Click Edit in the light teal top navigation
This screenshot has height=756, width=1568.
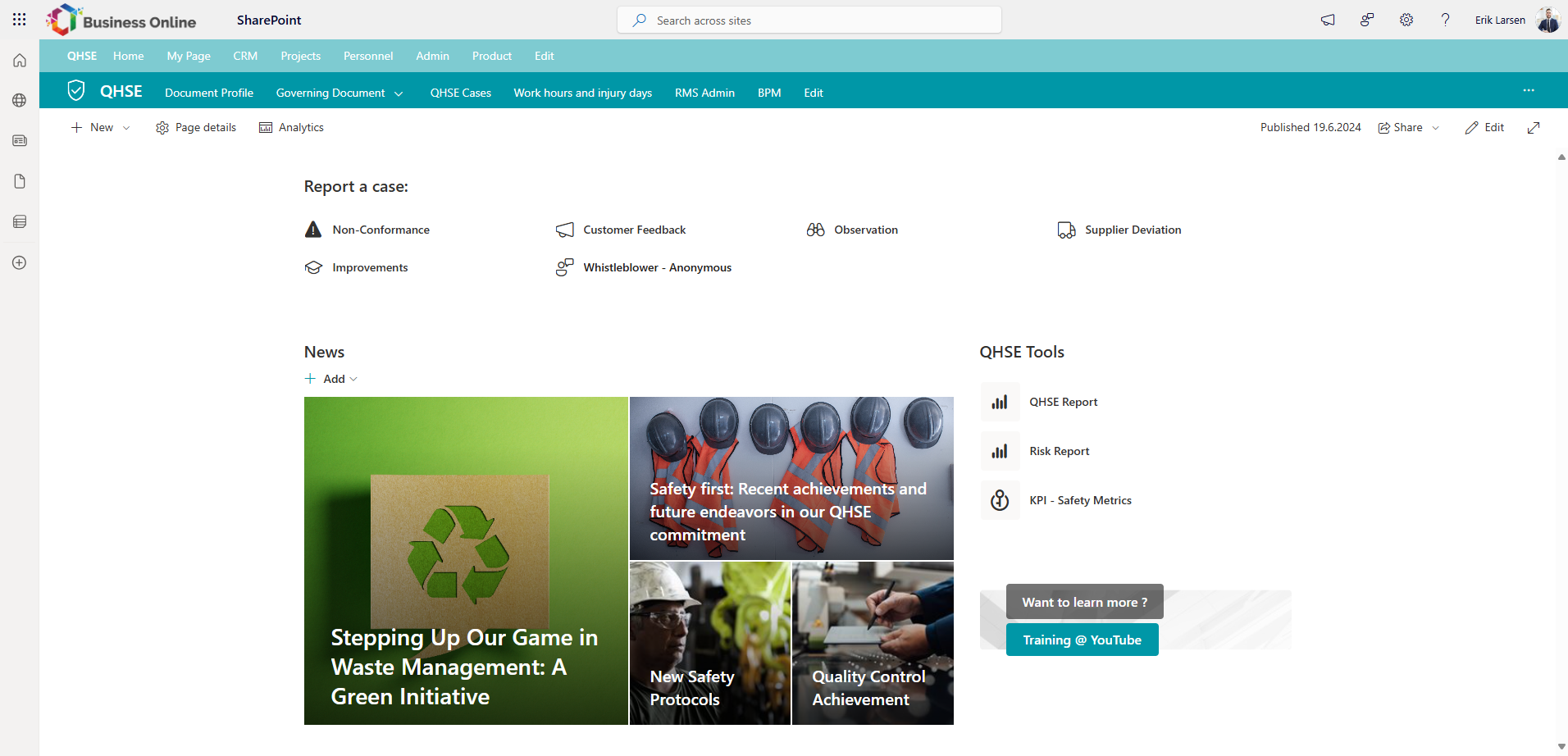tap(545, 56)
